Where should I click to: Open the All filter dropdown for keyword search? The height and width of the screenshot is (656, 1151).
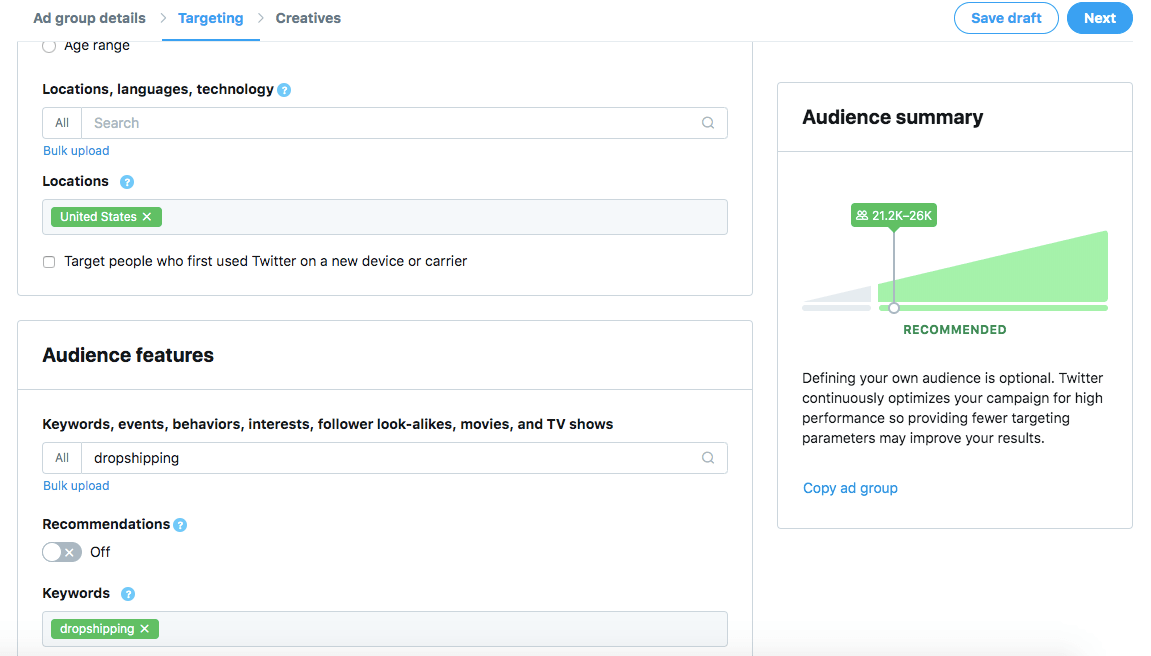point(61,457)
